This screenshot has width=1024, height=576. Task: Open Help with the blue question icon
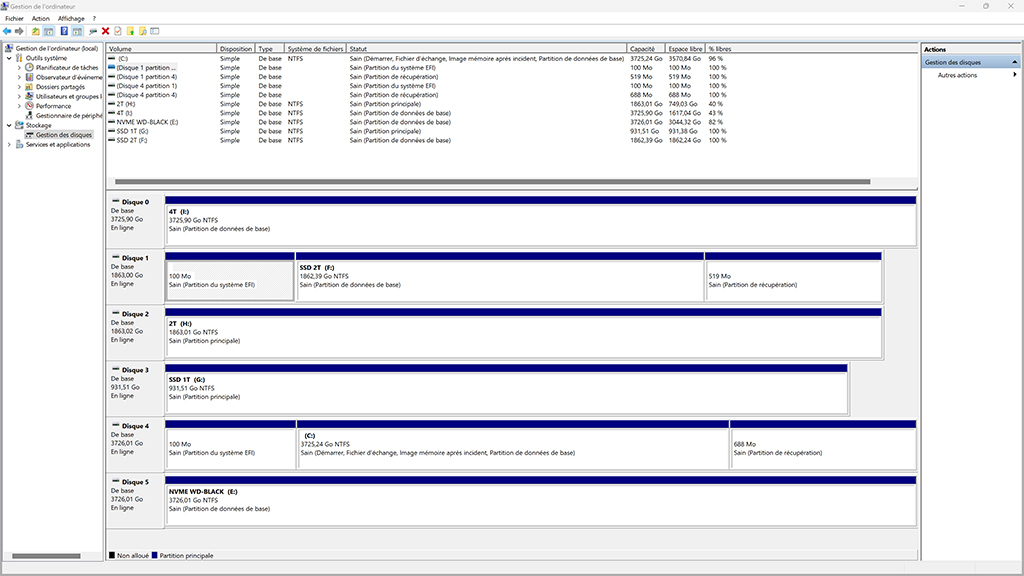tap(64, 31)
